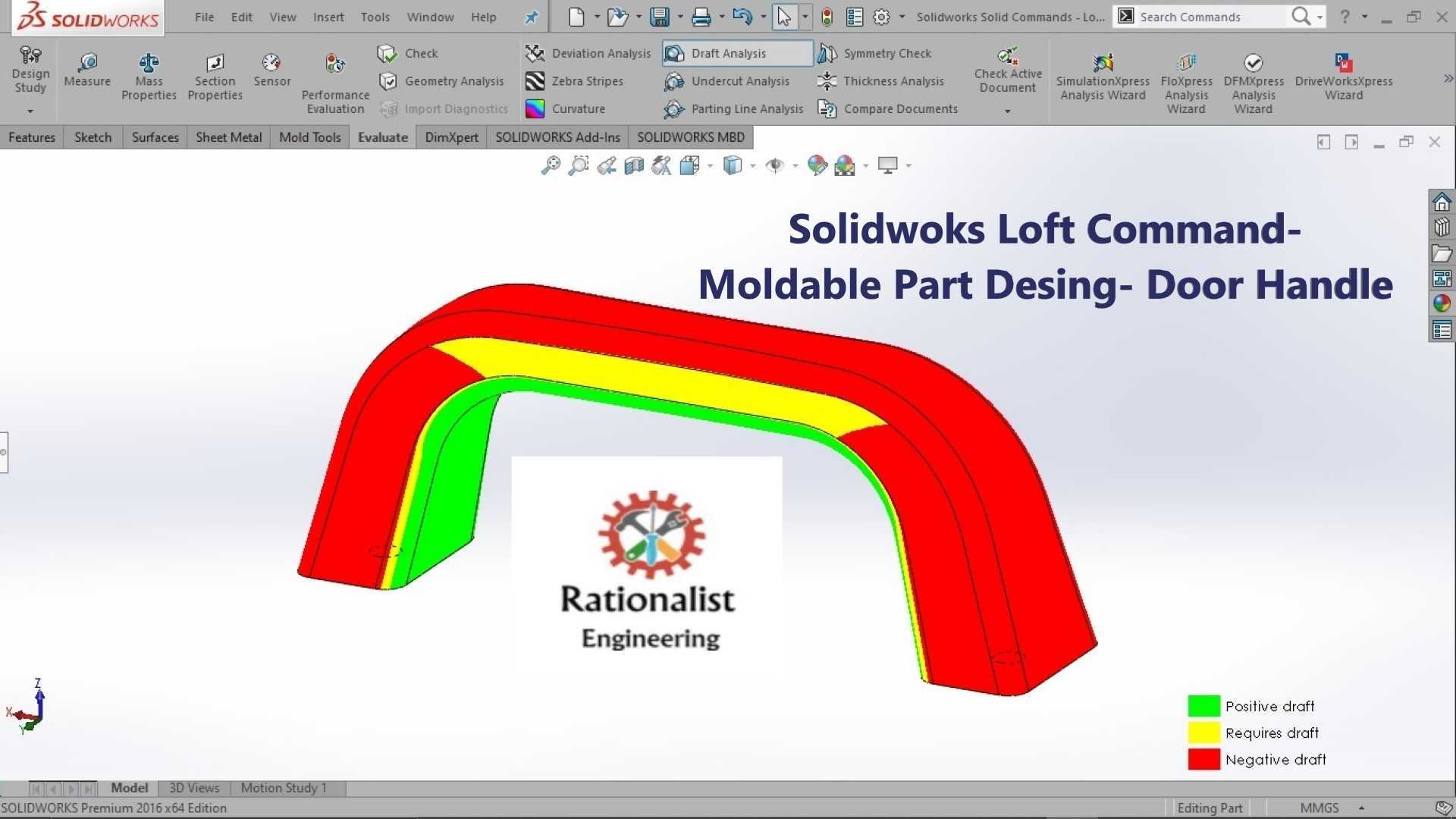The image size is (1456, 819).
Task: Switch to the Mold Tools tab
Action: tap(309, 137)
